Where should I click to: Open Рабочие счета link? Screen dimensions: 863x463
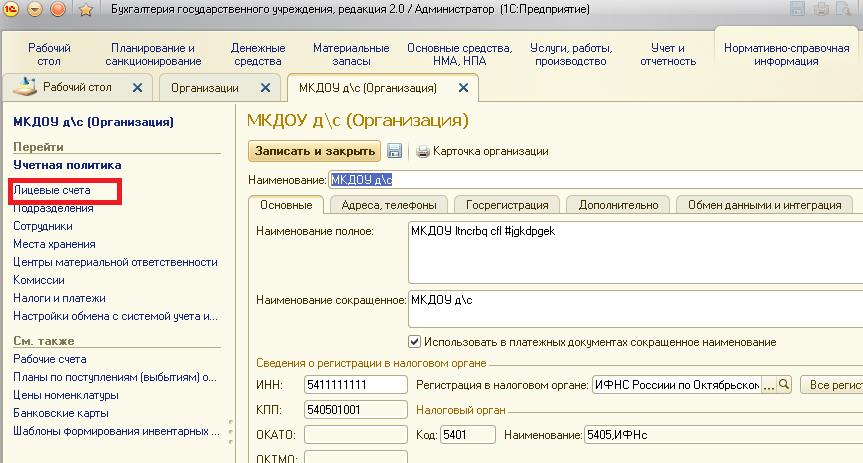tap(50, 359)
